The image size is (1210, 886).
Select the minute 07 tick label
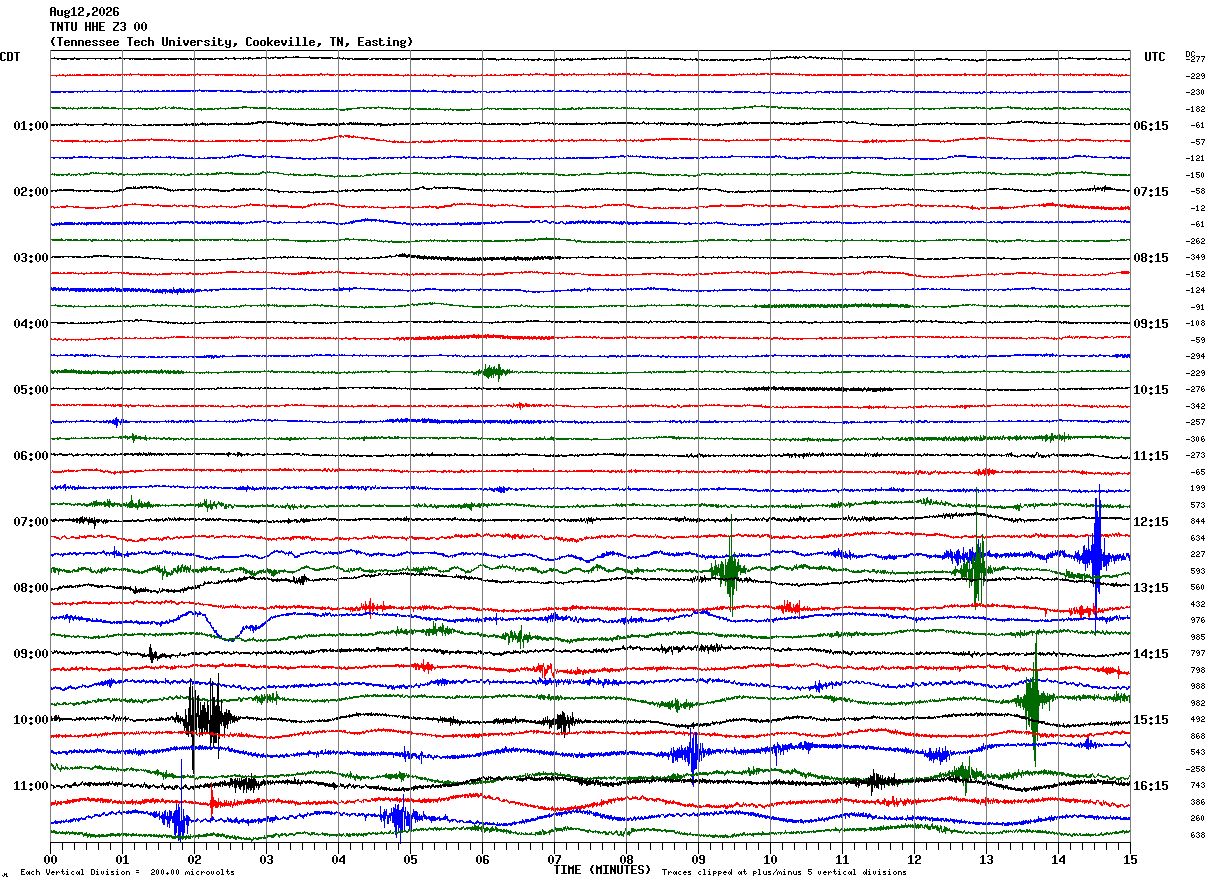click(554, 859)
